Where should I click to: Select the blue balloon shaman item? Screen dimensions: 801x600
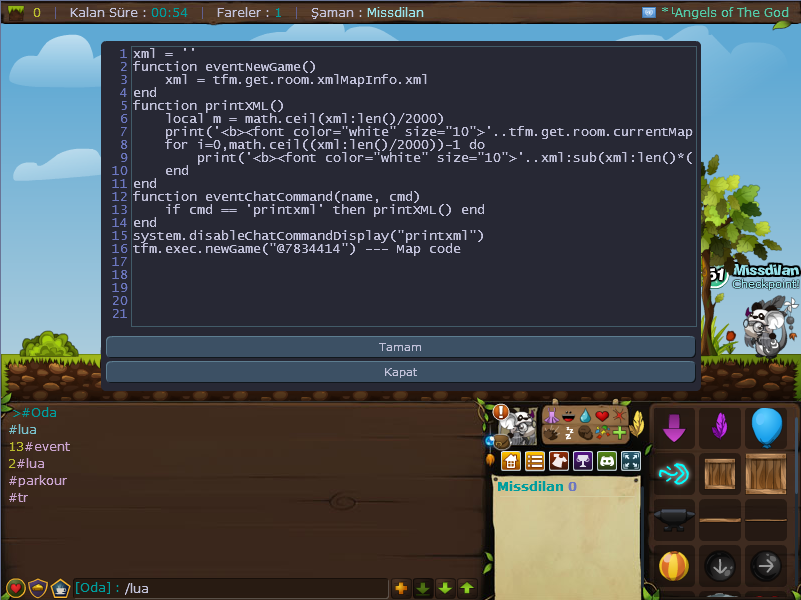coord(766,428)
